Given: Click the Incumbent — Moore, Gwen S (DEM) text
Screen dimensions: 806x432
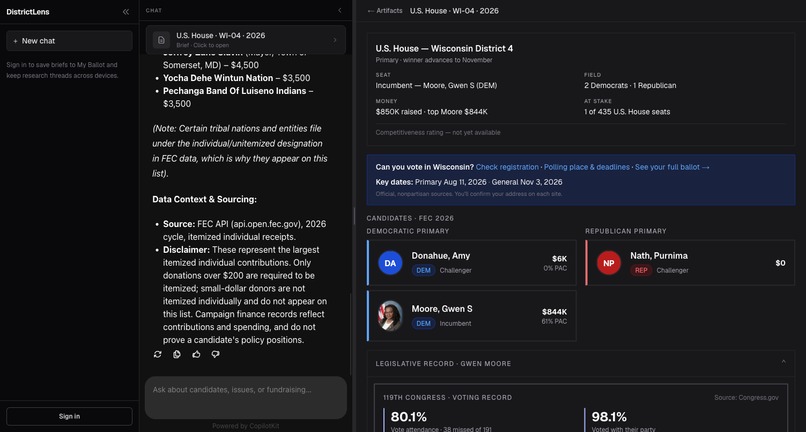Looking at the screenshot, I should coord(436,85).
